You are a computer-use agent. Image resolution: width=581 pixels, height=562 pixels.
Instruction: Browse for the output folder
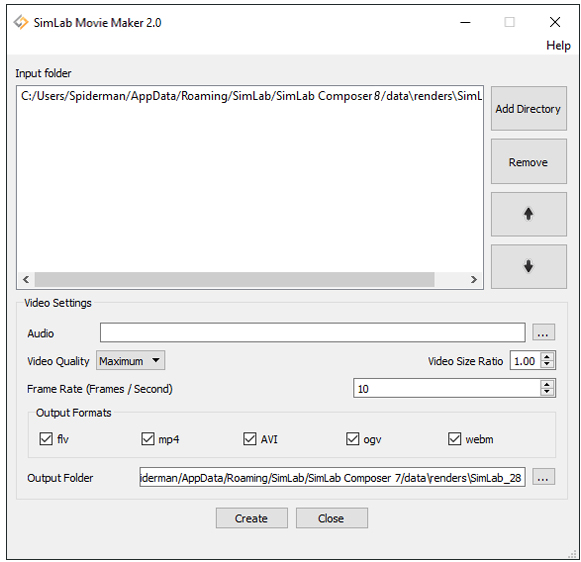point(543,477)
